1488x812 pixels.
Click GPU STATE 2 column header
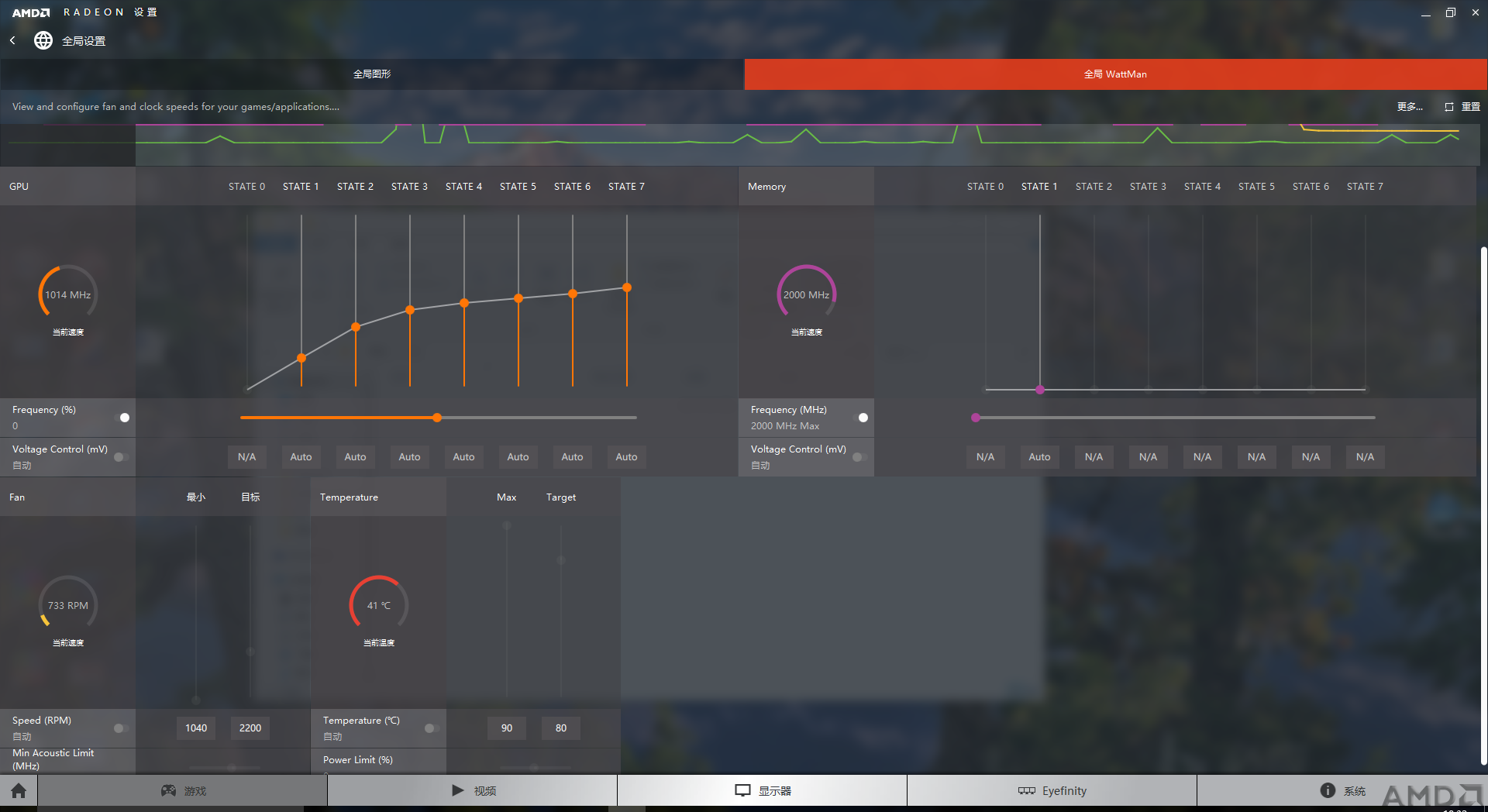[x=355, y=187]
